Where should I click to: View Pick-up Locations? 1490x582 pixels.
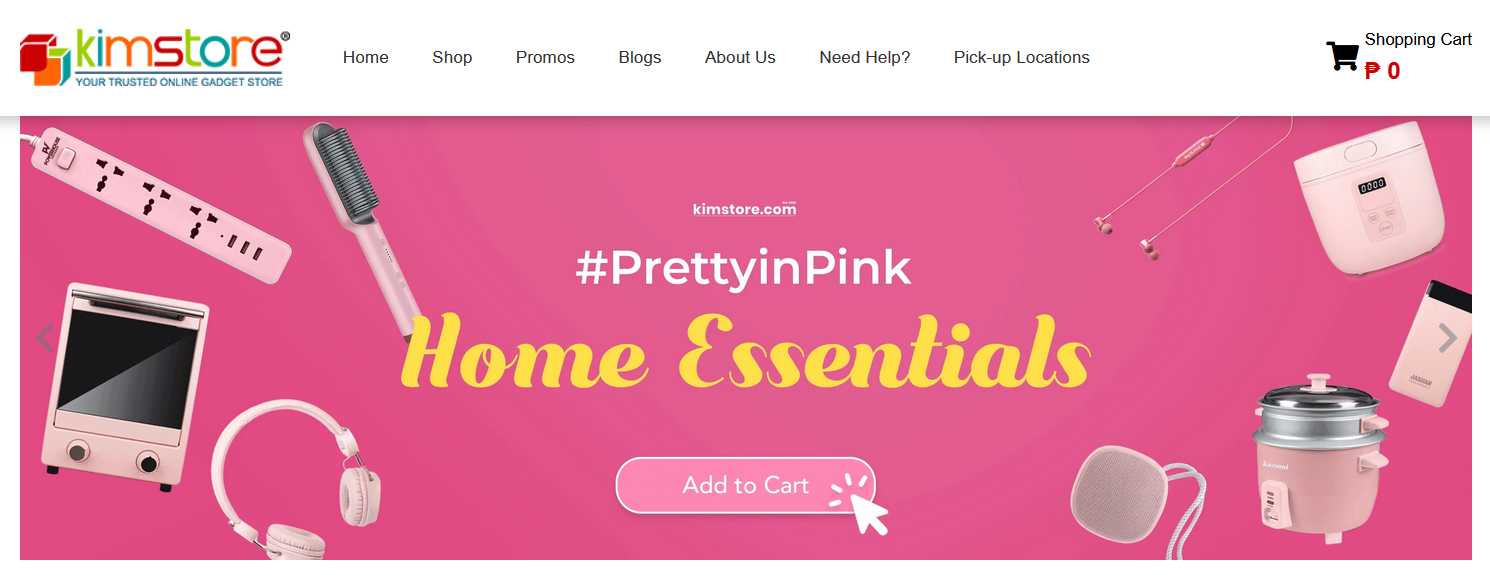[1021, 57]
